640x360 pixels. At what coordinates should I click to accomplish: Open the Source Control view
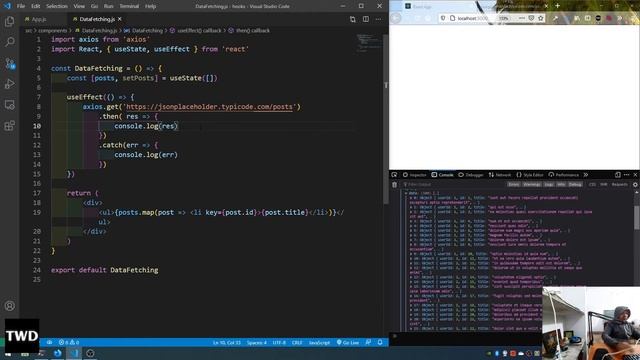click(9, 63)
